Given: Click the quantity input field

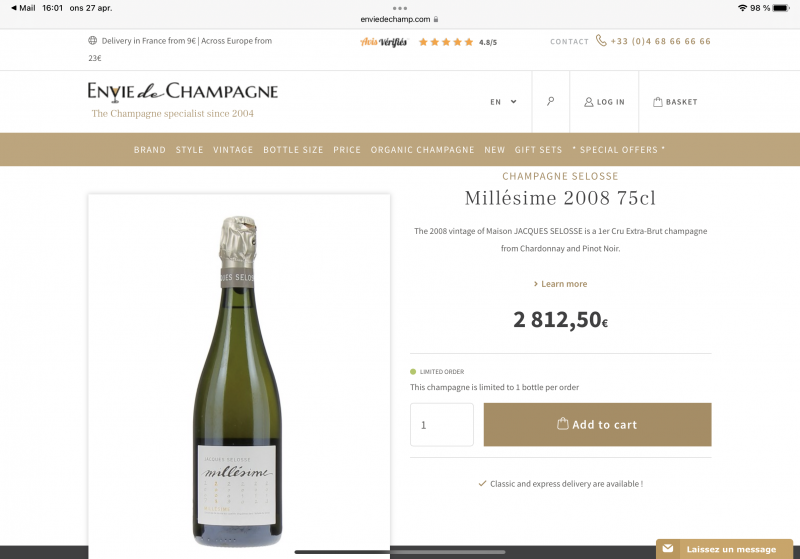Looking at the screenshot, I should 441,425.
